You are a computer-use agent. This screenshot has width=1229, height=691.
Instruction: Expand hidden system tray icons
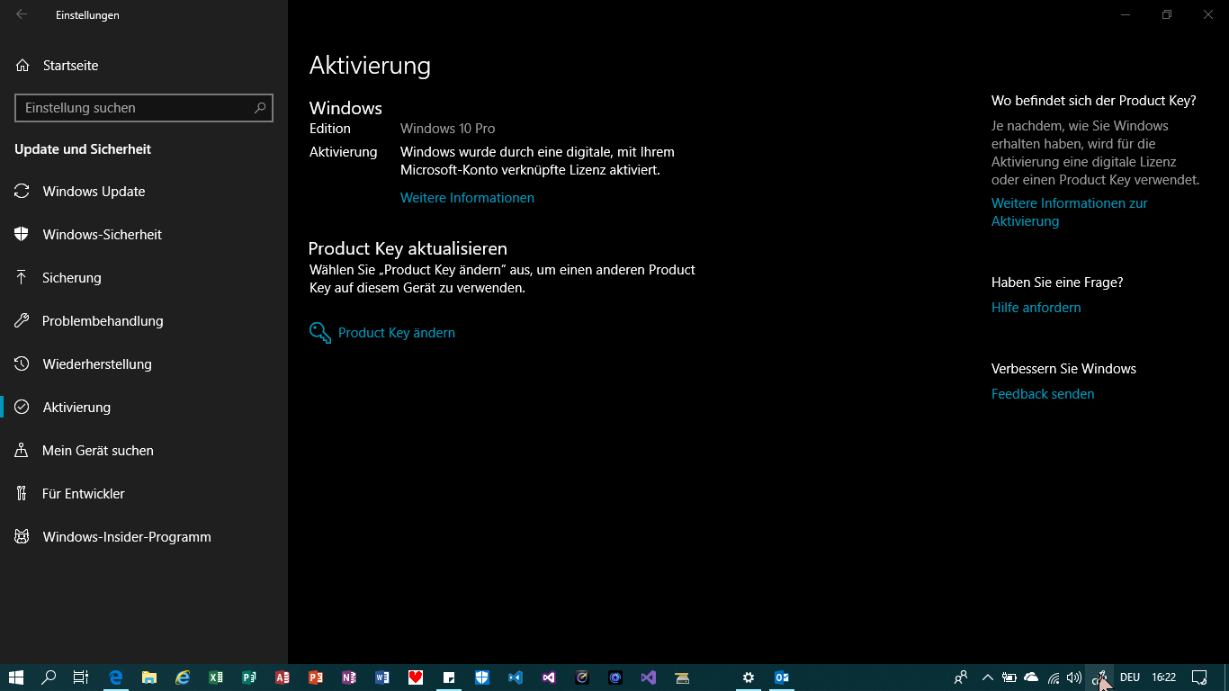click(x=988, y=678)
